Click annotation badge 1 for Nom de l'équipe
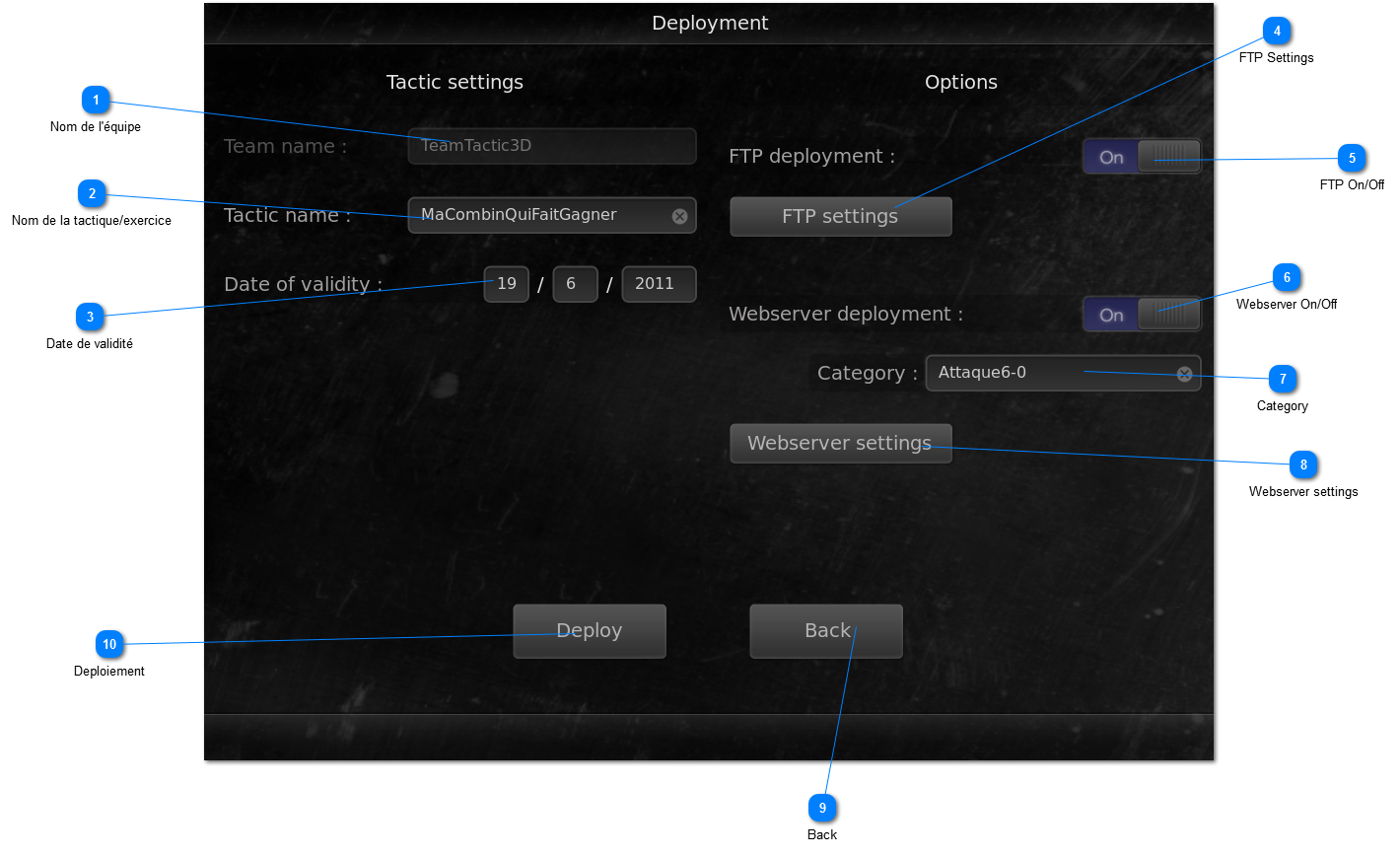The image size is (1400, 858). (96, 100)
